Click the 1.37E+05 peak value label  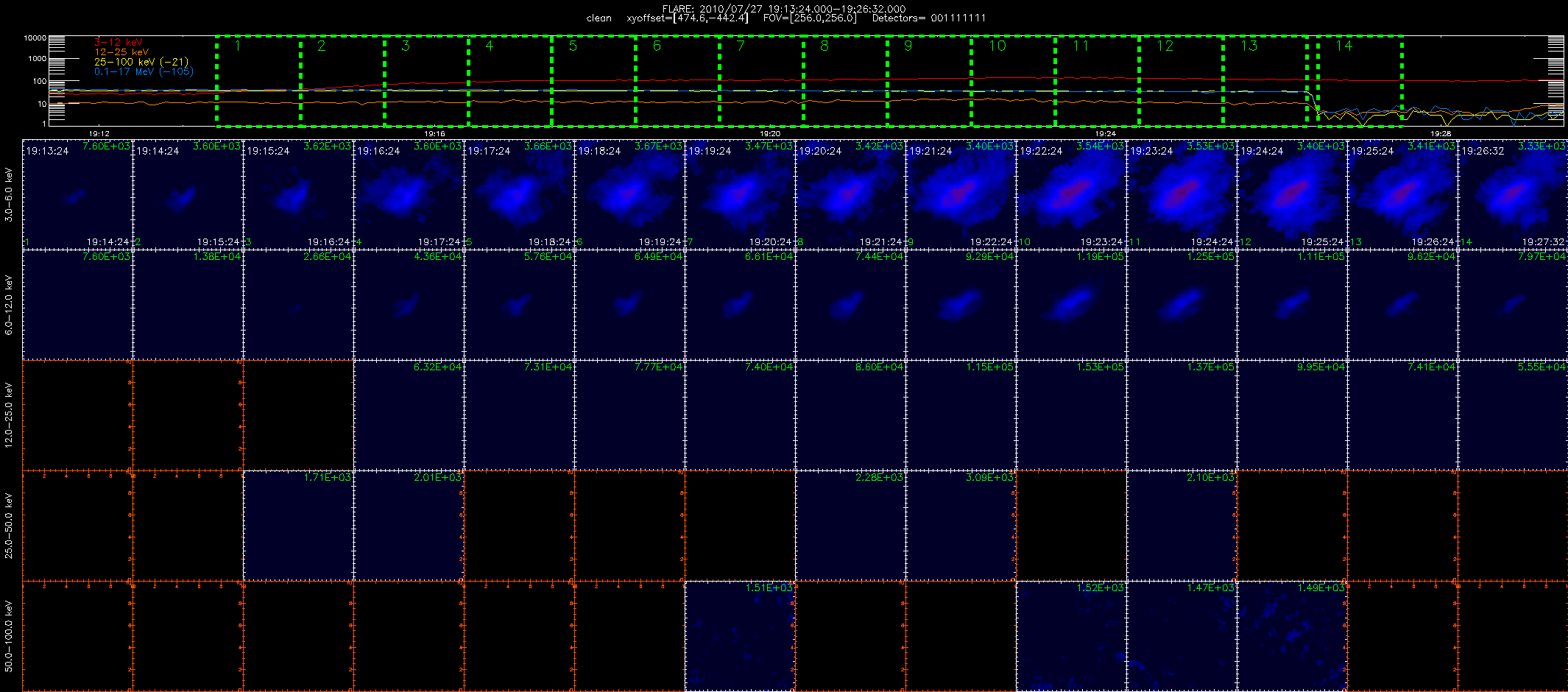point(1211,367)
